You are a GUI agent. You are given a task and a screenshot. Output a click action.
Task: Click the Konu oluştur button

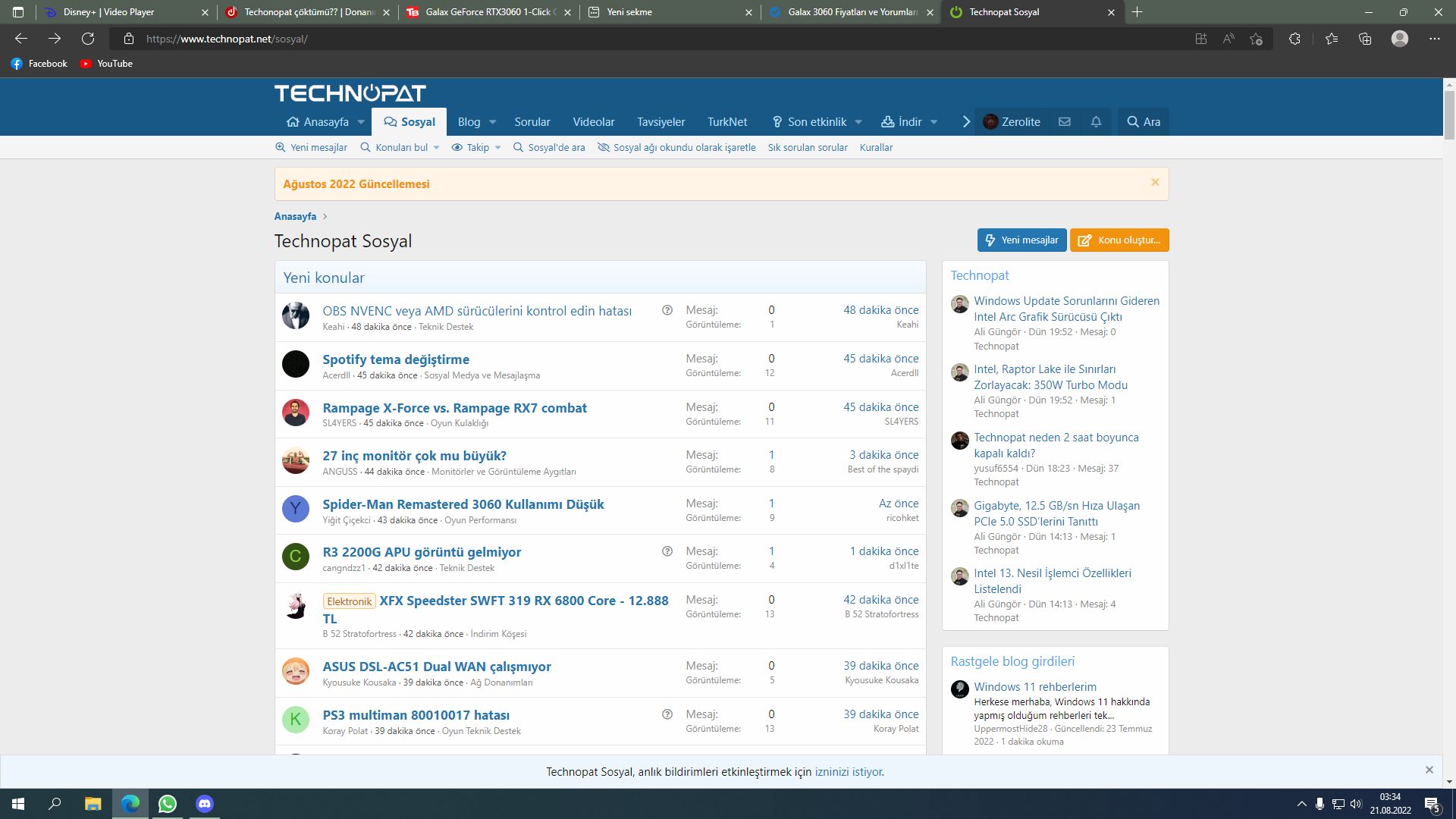click(1119, 240)
